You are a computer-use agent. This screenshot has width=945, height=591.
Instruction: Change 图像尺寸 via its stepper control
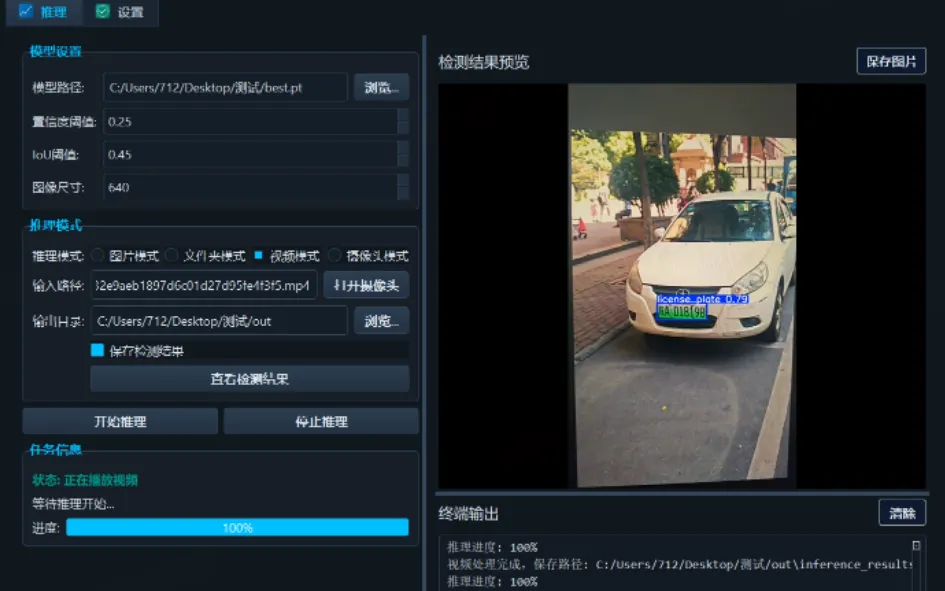pyautogui.click(x=404, y=183)
